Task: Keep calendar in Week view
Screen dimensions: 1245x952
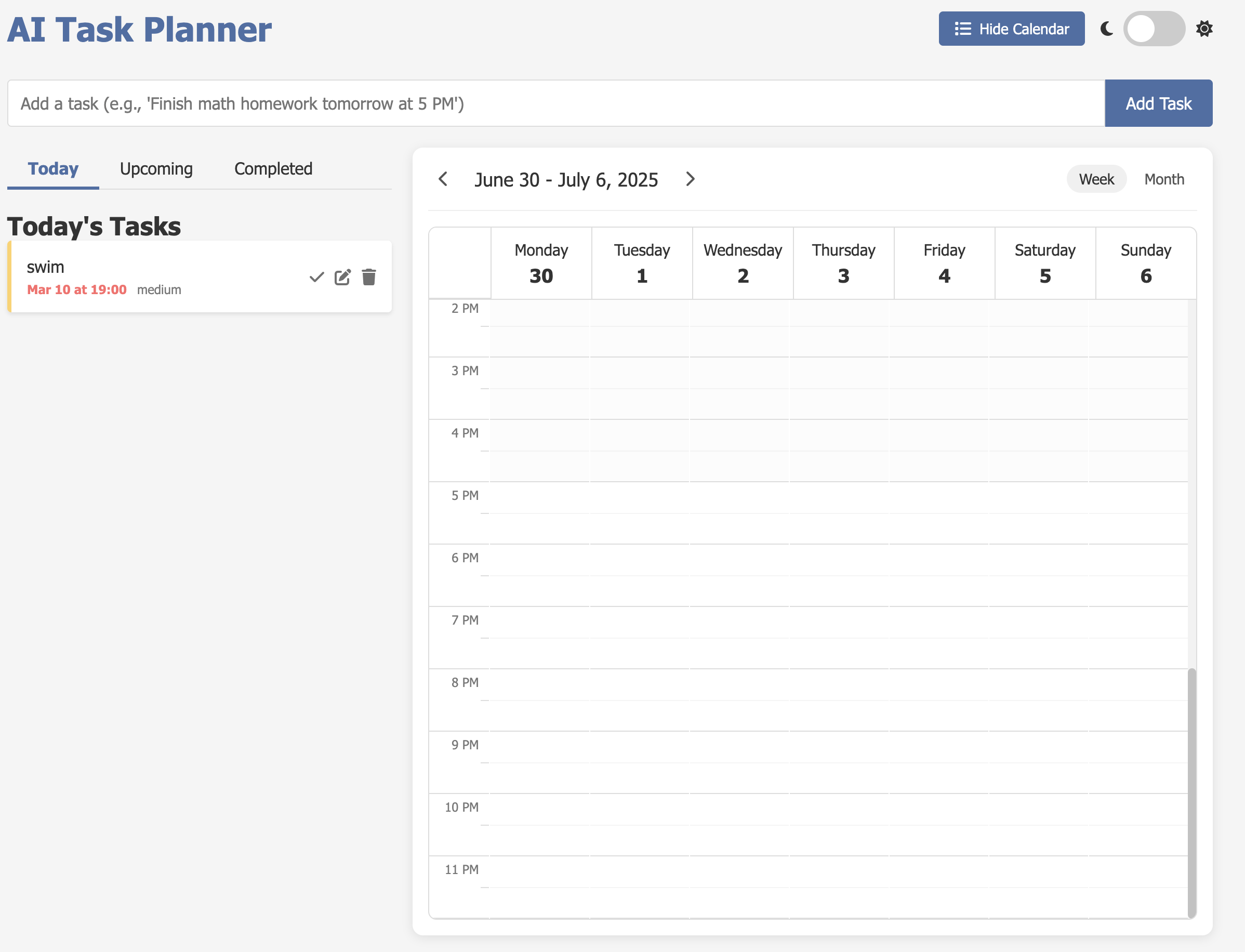Action: tap(1096, 179)
